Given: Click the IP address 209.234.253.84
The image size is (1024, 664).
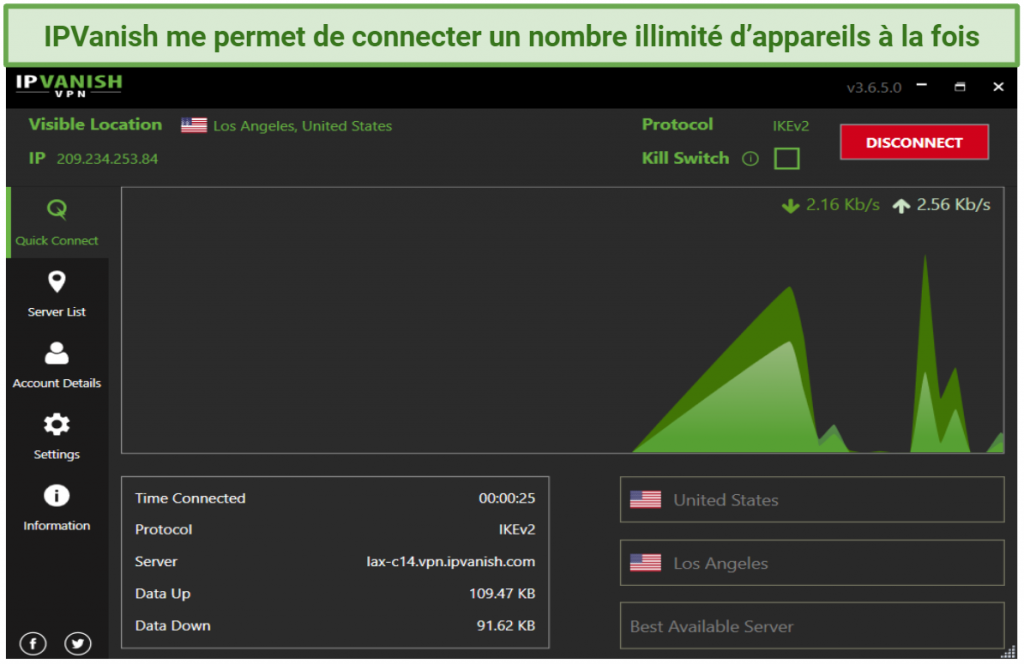Looking at the screenshot, I should 107,159.
